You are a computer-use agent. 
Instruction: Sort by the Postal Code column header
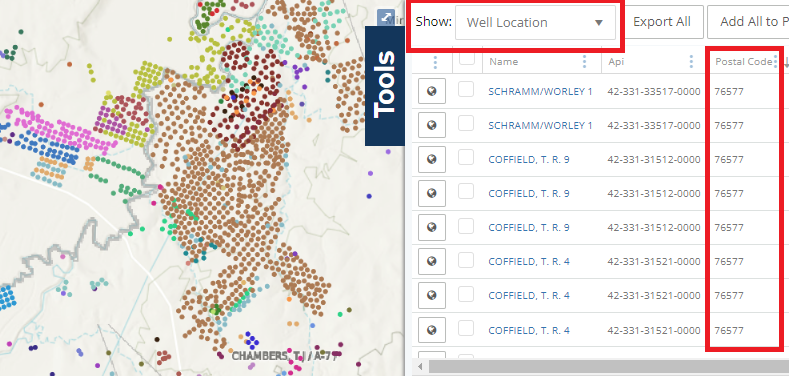click(743, 61)
